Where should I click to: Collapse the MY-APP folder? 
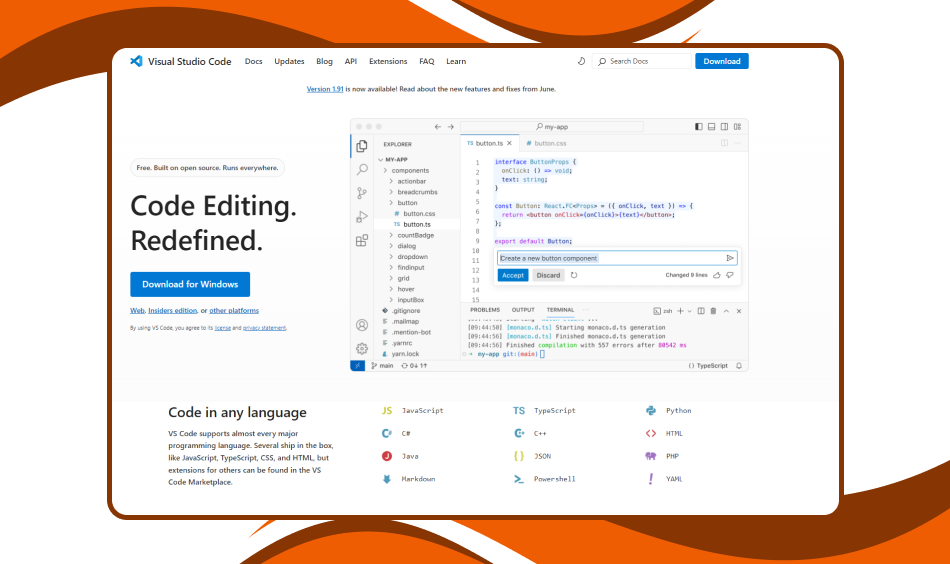click(393, 159)
